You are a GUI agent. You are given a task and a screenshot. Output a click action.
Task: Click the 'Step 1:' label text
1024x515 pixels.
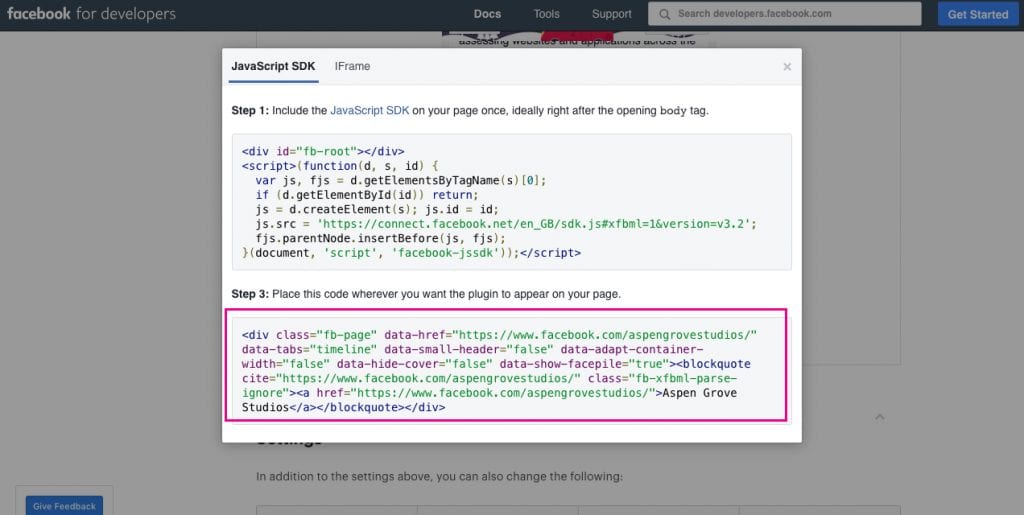[x=250, y=110]
